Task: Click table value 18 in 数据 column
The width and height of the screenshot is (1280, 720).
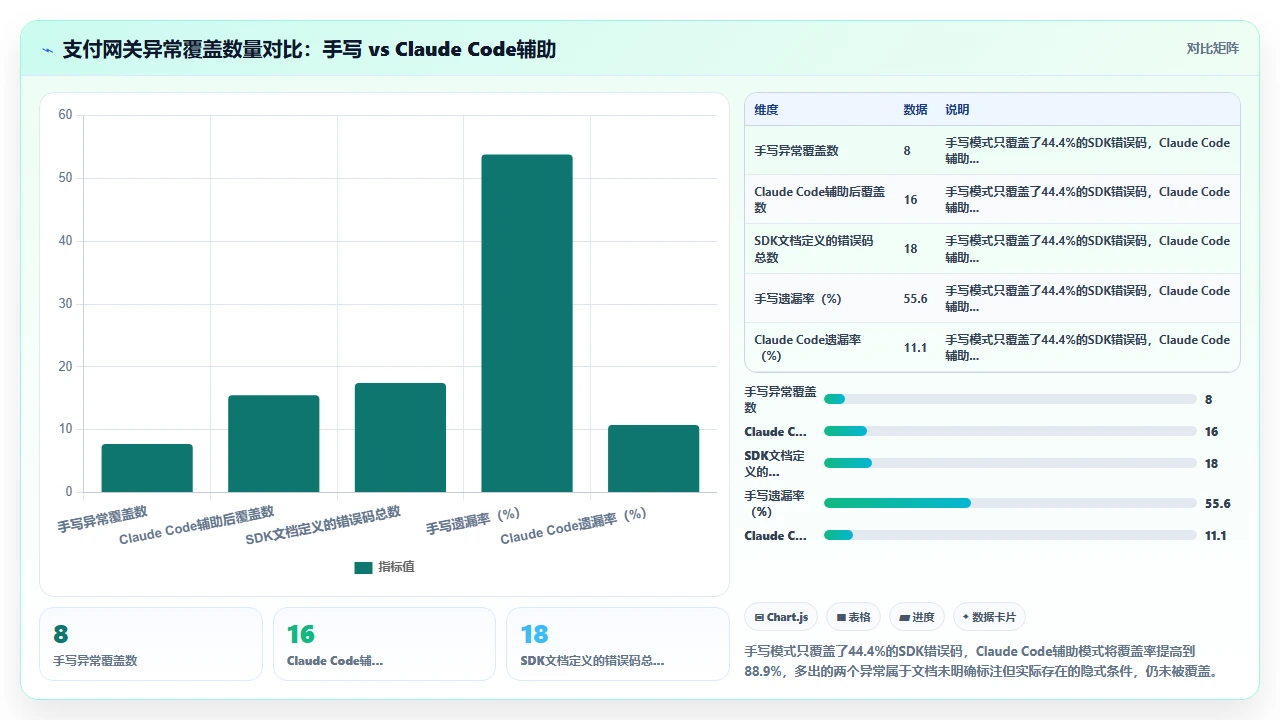Action: [x=910, y=248]
